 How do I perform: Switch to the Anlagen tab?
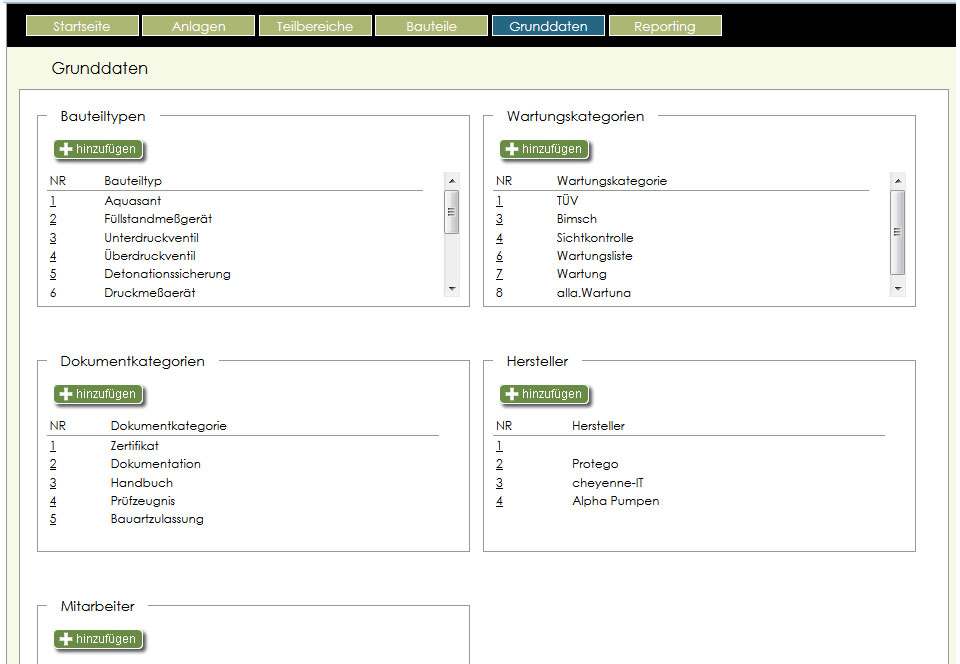(x=199, y=26)
